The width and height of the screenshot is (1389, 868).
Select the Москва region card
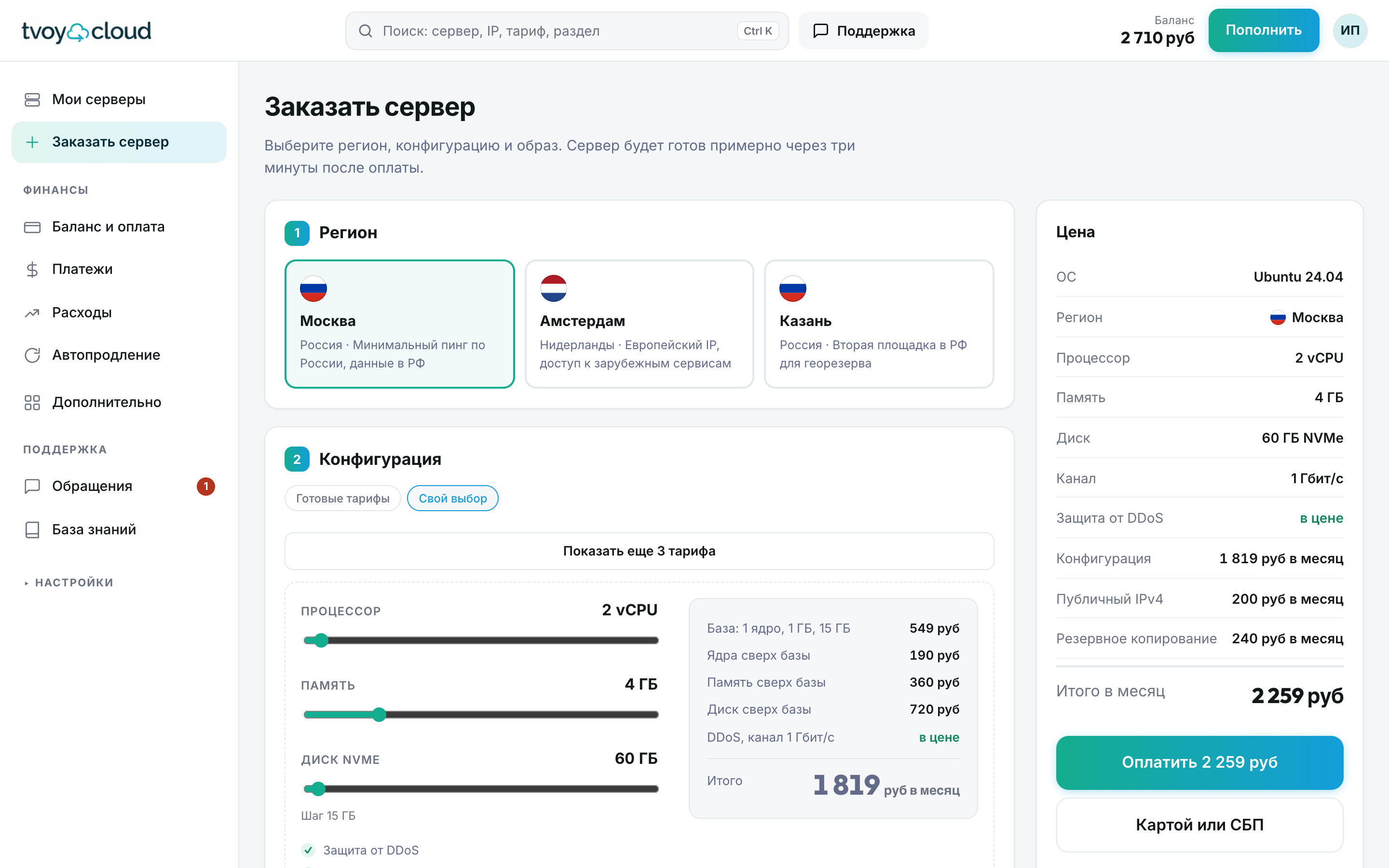tap(399, 325)
